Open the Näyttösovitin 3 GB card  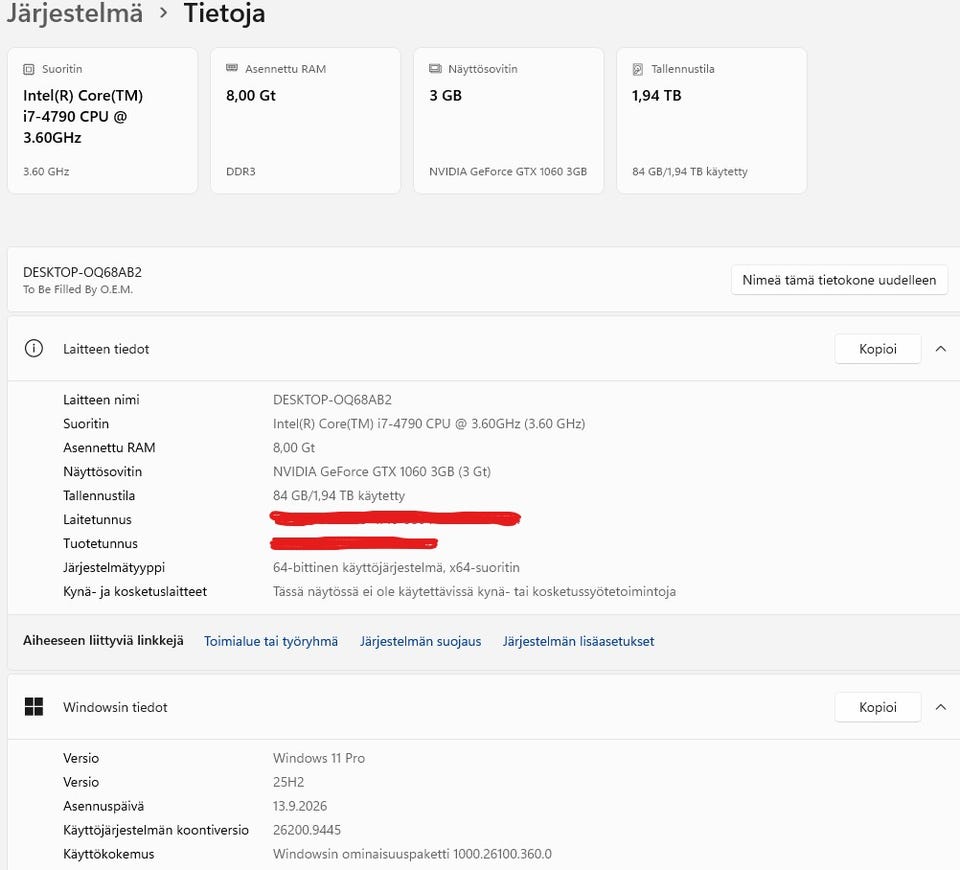click(x=509, y=121)
